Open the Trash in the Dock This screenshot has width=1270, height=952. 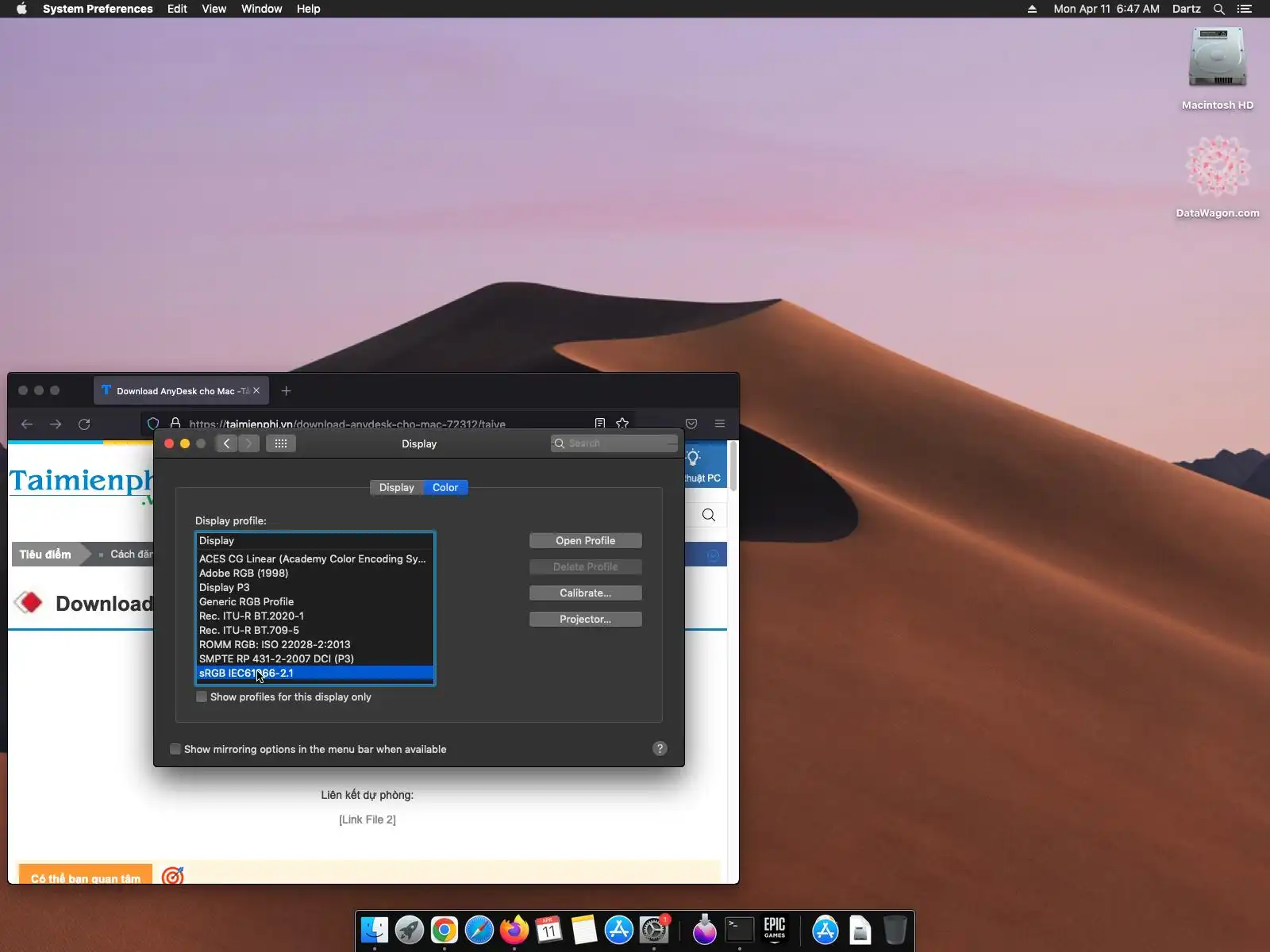tap(895, 930)
